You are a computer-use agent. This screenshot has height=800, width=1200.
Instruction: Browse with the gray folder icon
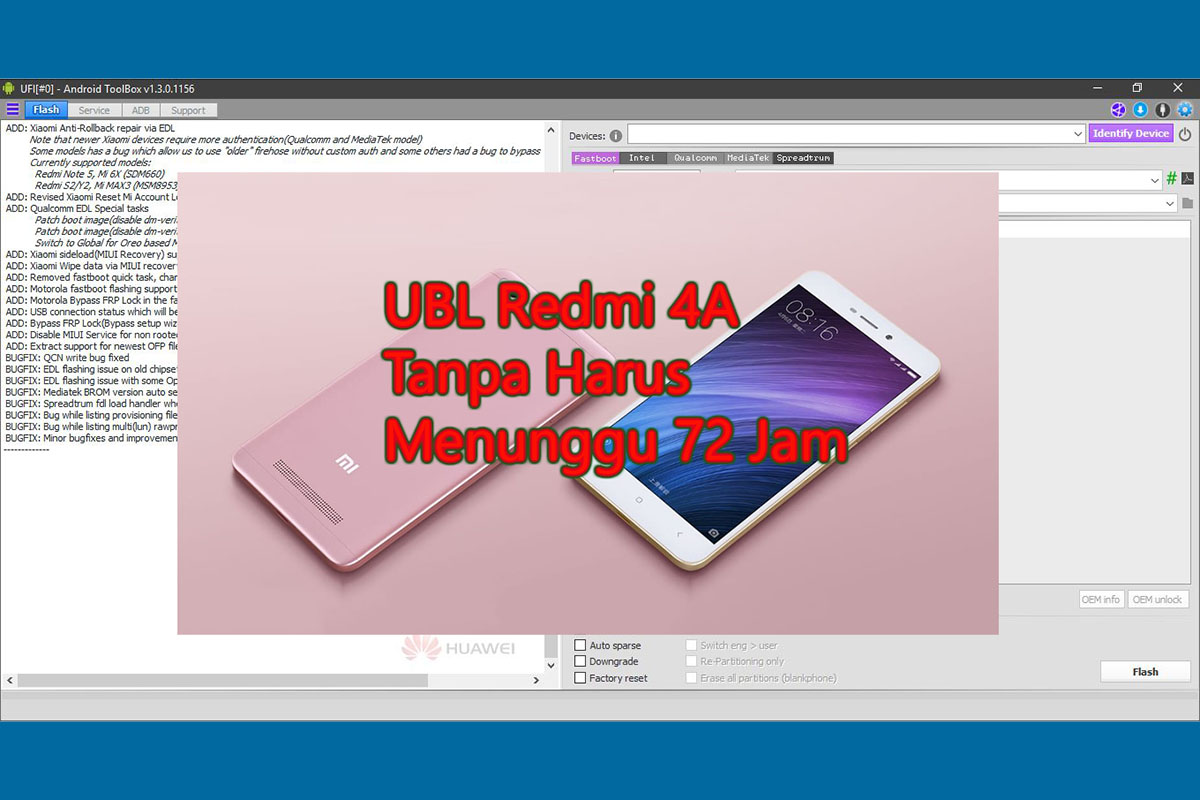pos(1187,203)
